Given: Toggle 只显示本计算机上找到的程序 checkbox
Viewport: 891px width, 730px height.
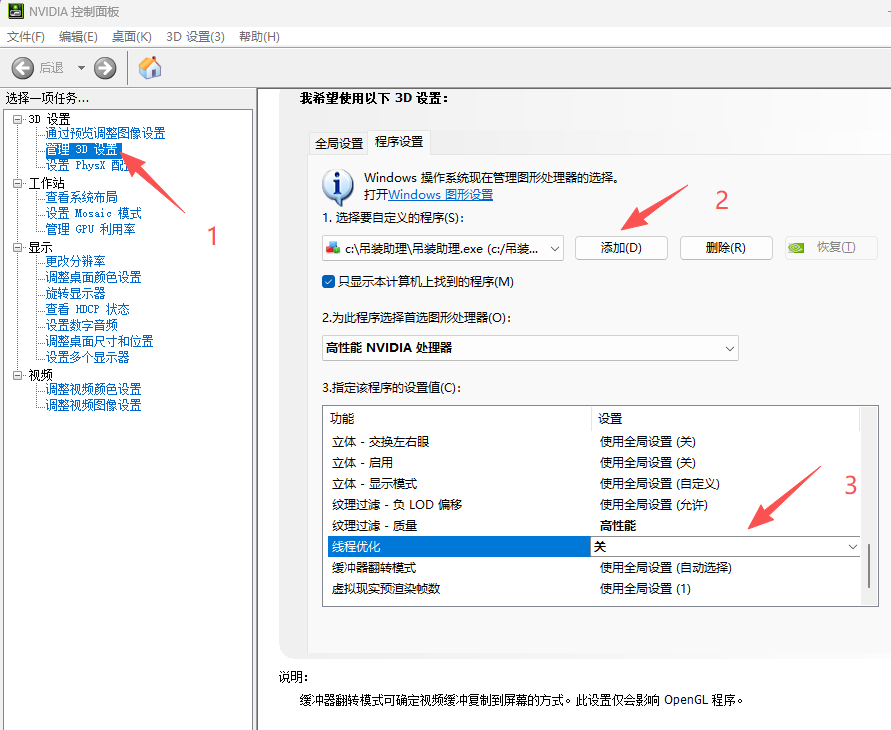Looking at the screenshot, I should click(x=328, y=281).
